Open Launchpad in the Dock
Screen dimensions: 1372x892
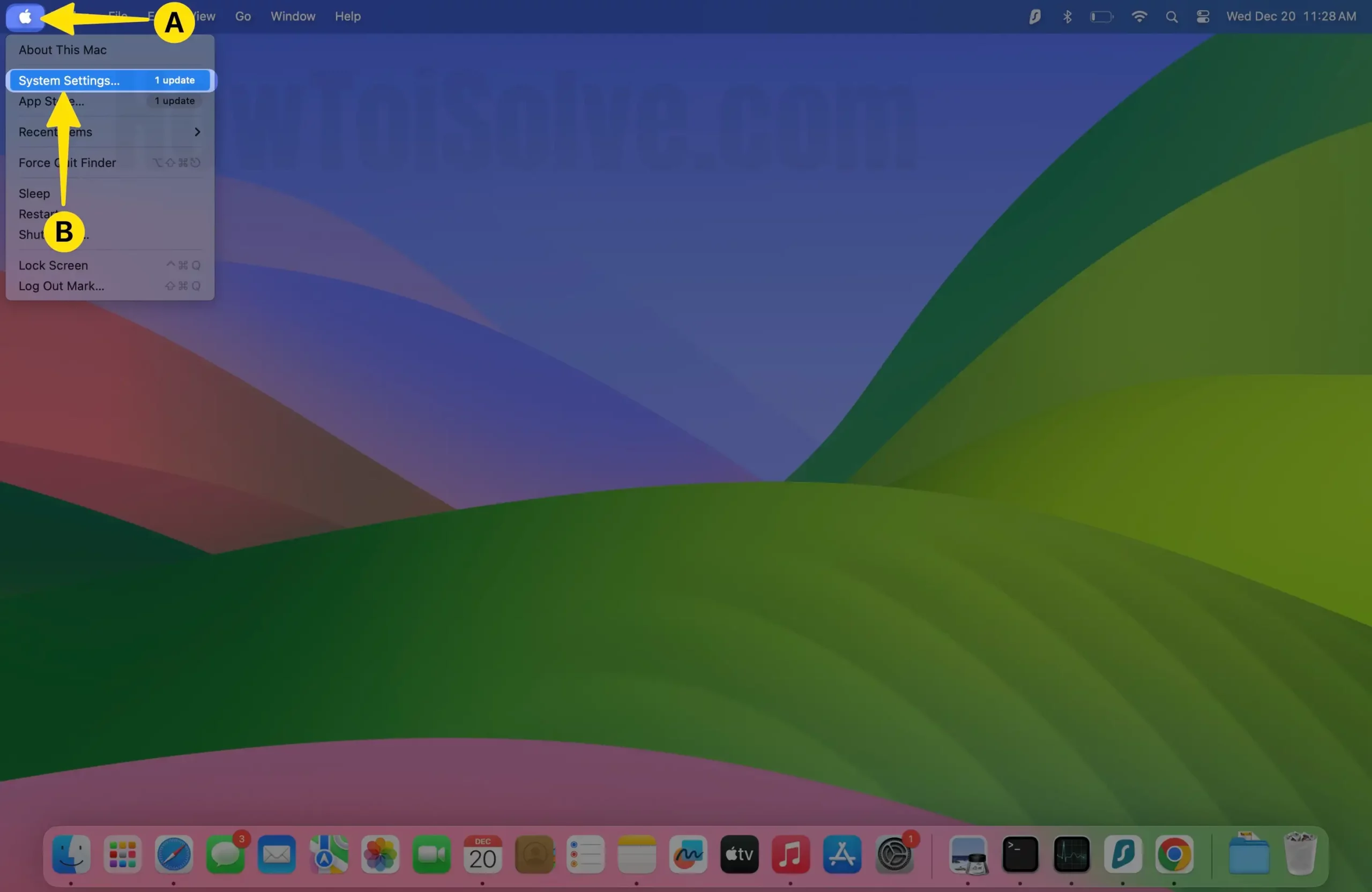click(x=122, y=854)
